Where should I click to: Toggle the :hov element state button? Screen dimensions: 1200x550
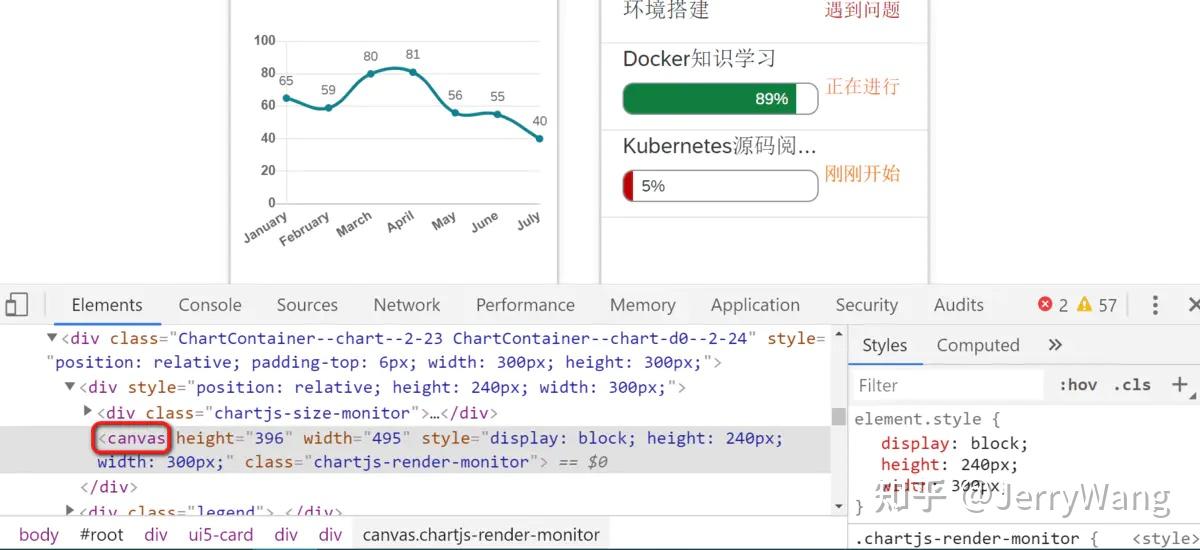1078,385
